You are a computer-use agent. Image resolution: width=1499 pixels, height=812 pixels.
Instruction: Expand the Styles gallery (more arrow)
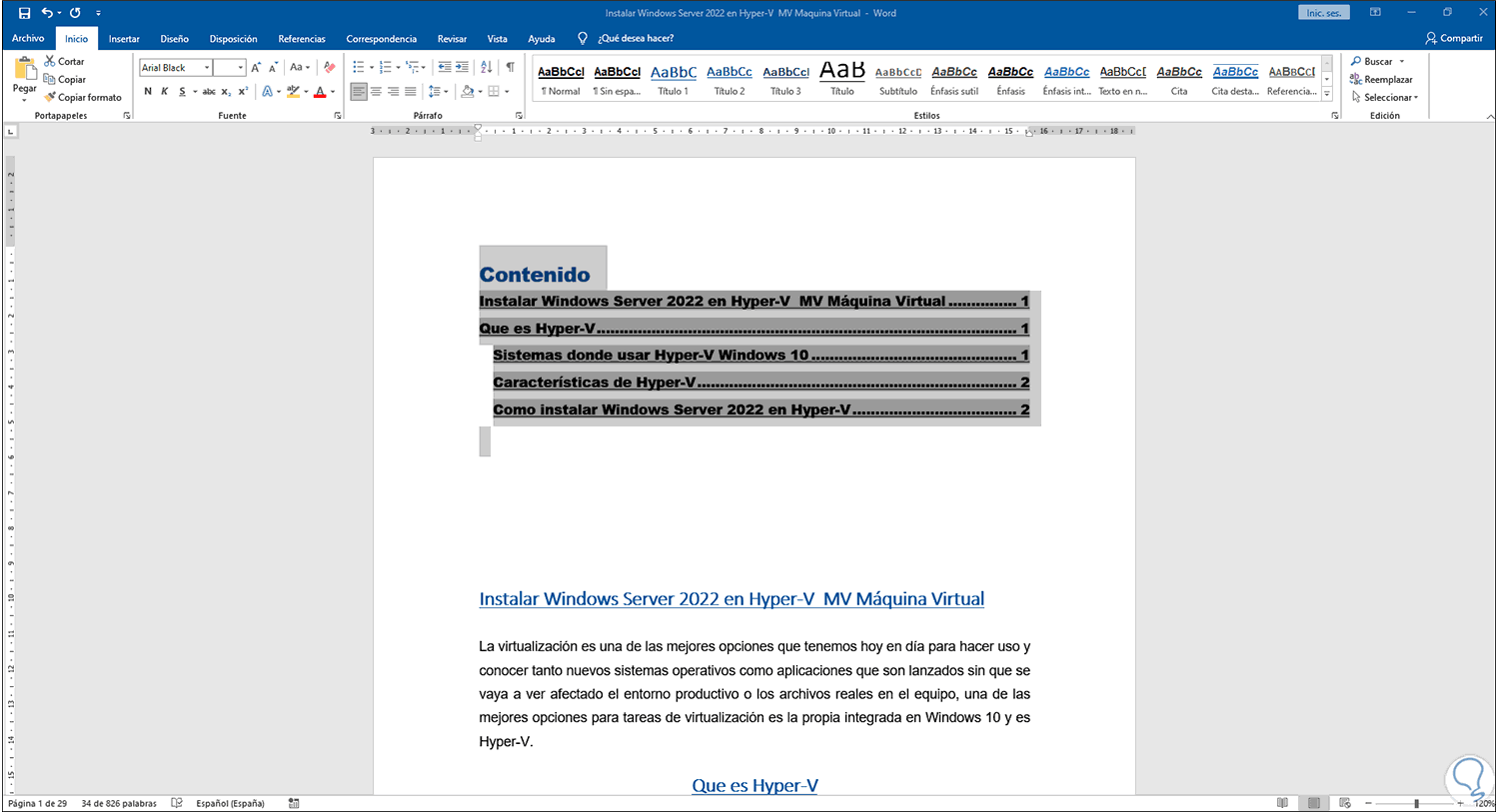point(1327,94)
